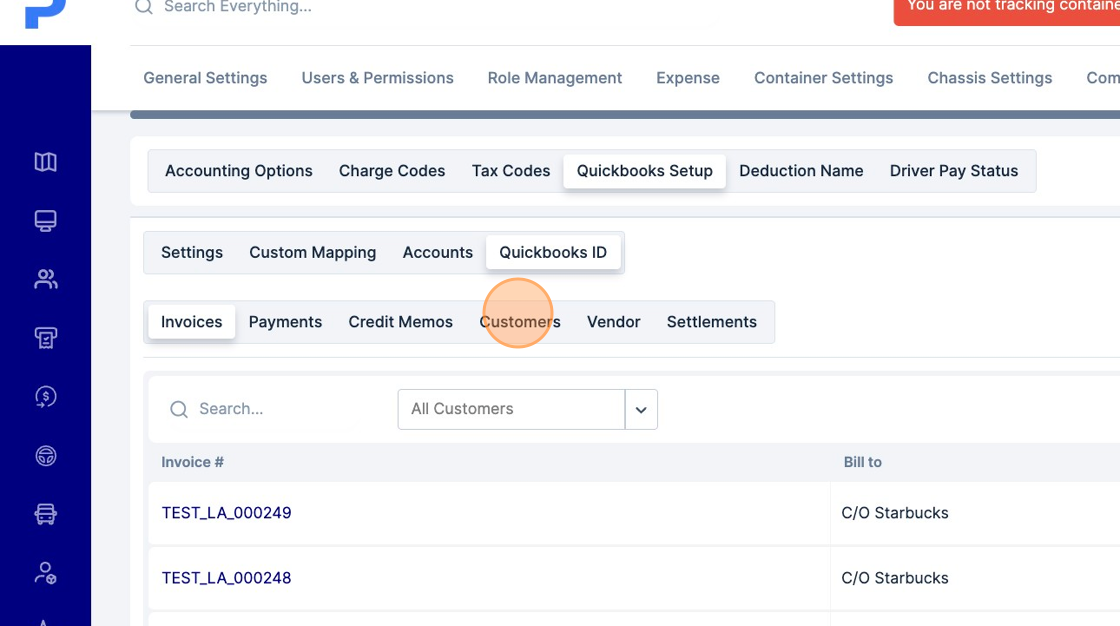
Task: Open the truck front sidebar icon
Action: (x=46, y=514)
